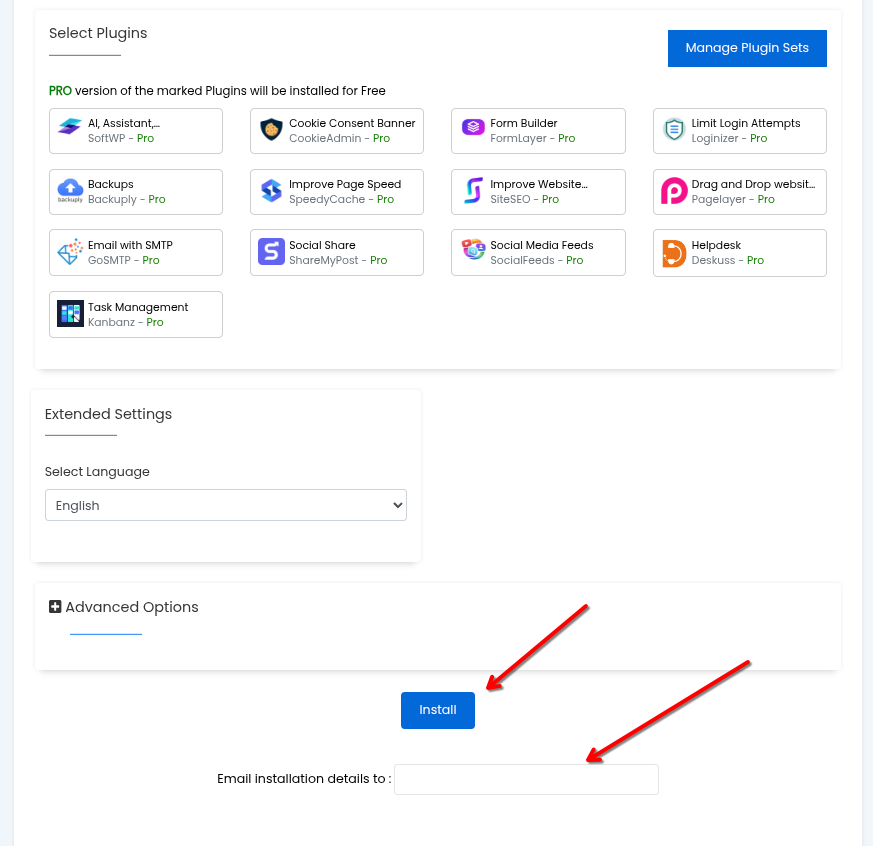Click the CookieAdmin shield cookie icon

click(271, 130)
